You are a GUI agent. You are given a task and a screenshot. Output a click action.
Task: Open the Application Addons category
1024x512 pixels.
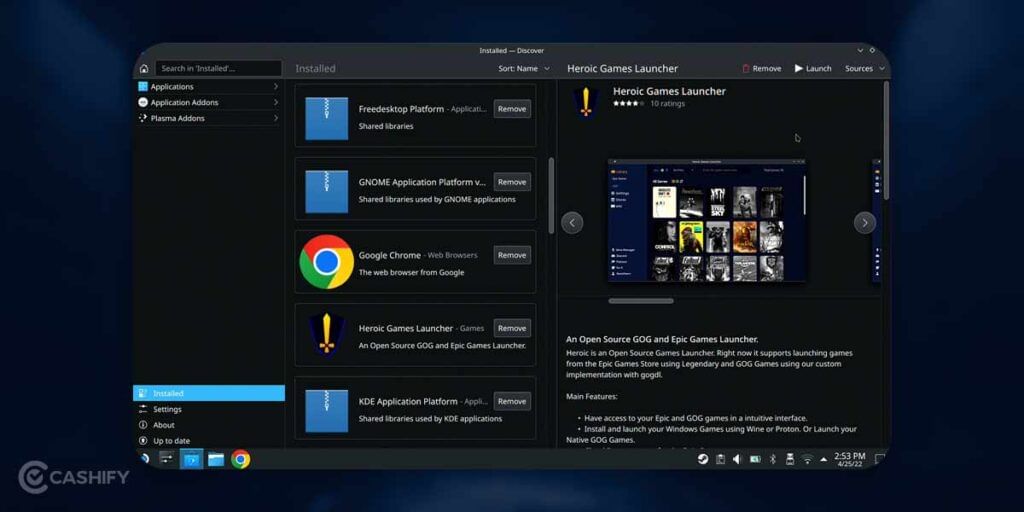pos(209,103)
